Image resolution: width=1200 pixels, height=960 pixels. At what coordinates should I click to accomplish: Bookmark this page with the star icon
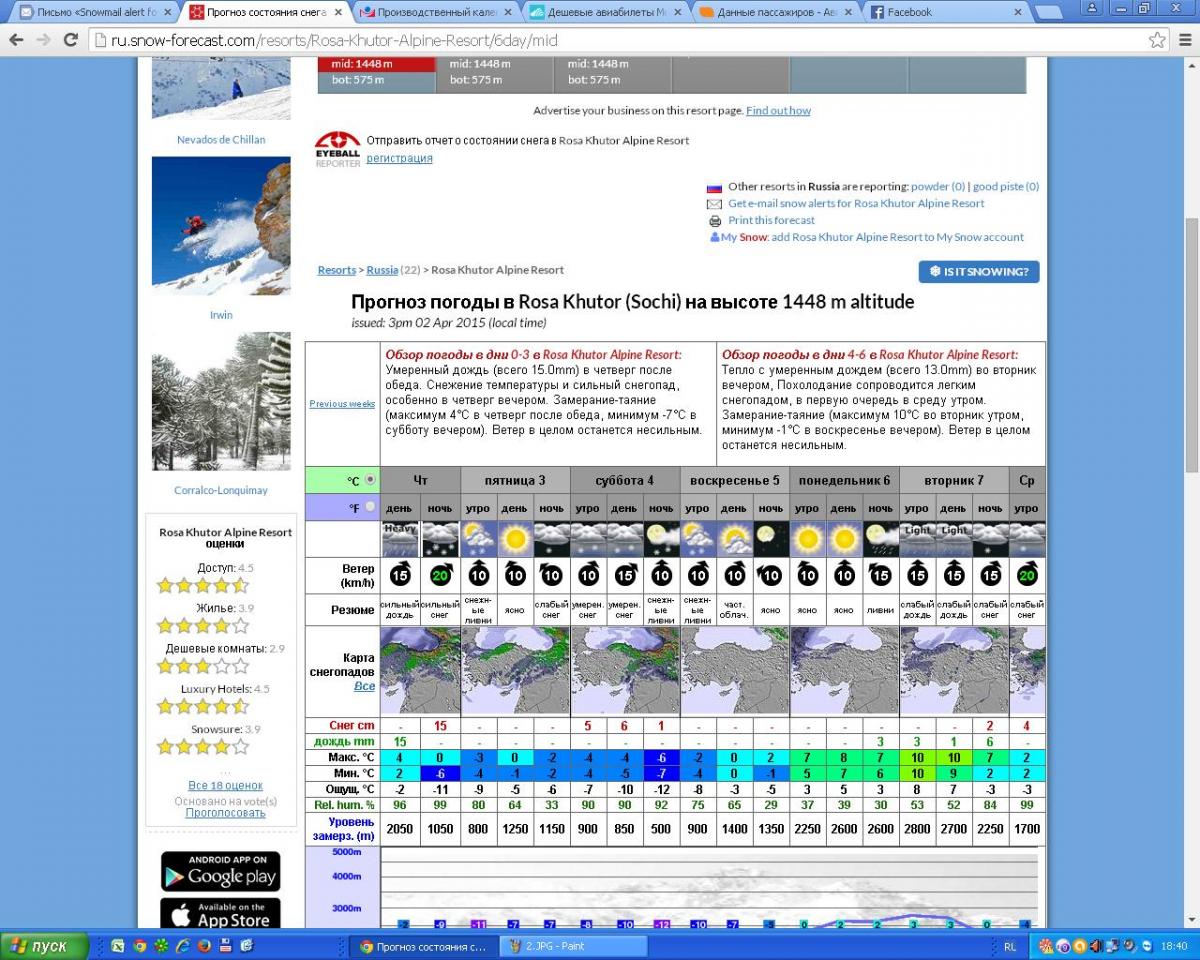pos(1157,40)
